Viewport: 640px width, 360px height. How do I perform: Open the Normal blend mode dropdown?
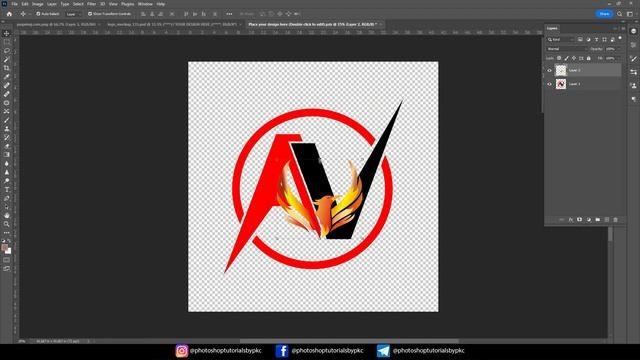567,49
